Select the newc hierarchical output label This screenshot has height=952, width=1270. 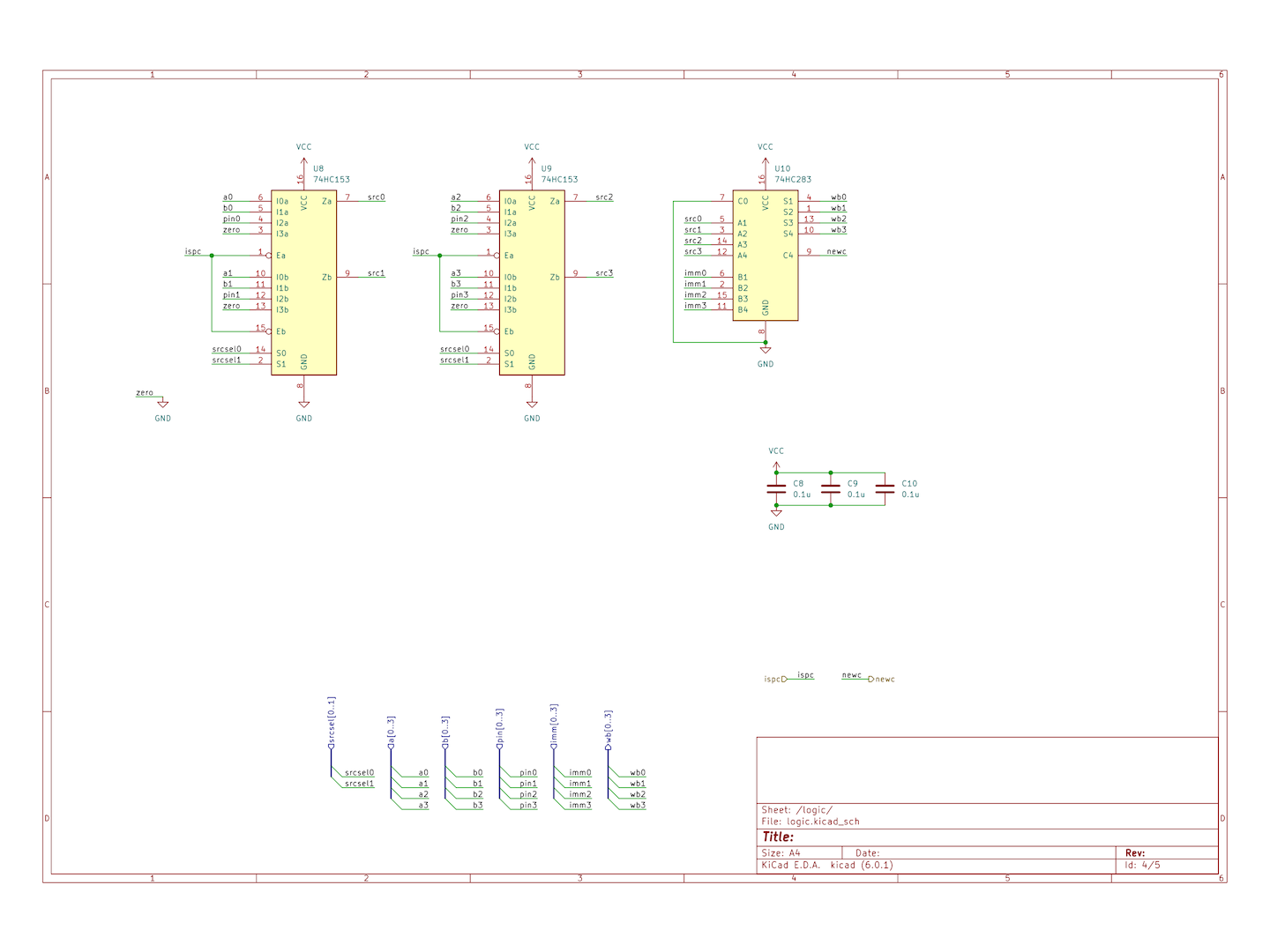pyautogui.click(x=883, y=680)
